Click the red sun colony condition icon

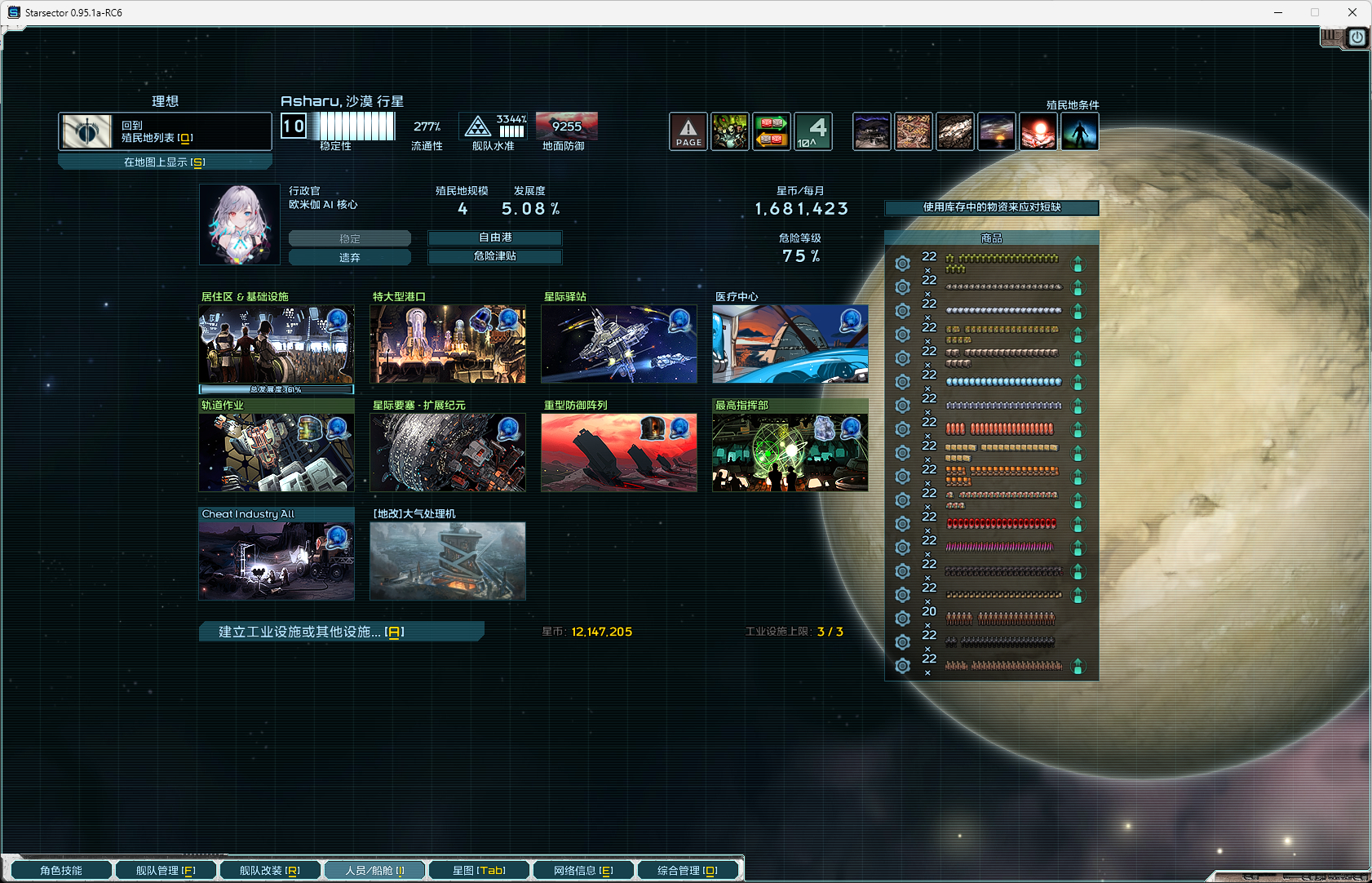tap(1038, 131)
